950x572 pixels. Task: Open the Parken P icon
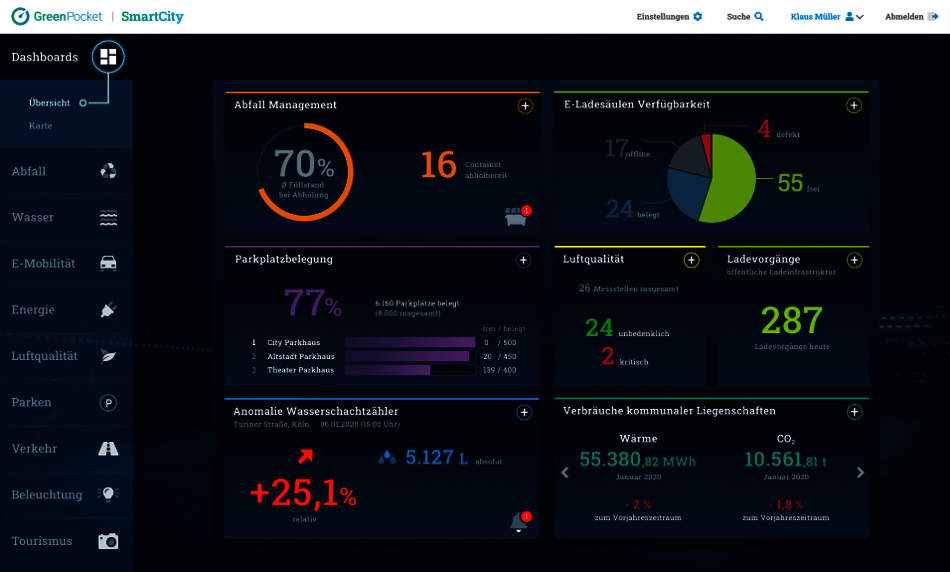coord(108,402)
